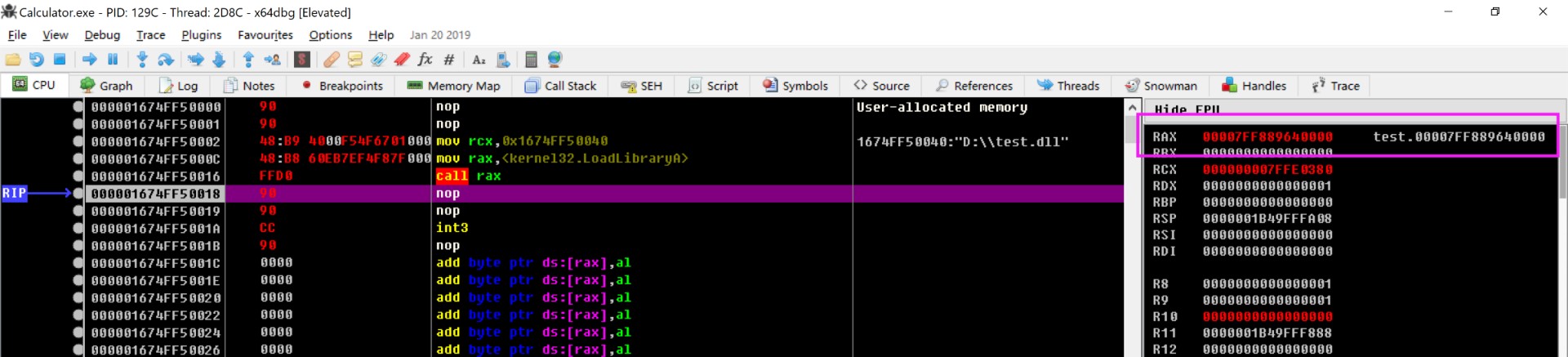Viewport: 1568px width, 357px height.
Task: Switch to the Source tab
Action: click(x=882, y=86)
